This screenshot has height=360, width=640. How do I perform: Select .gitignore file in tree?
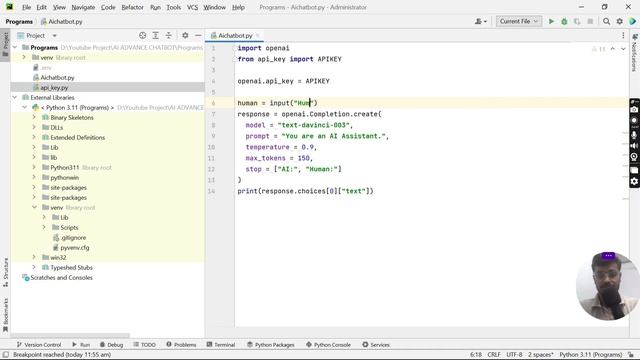point(73,237)
